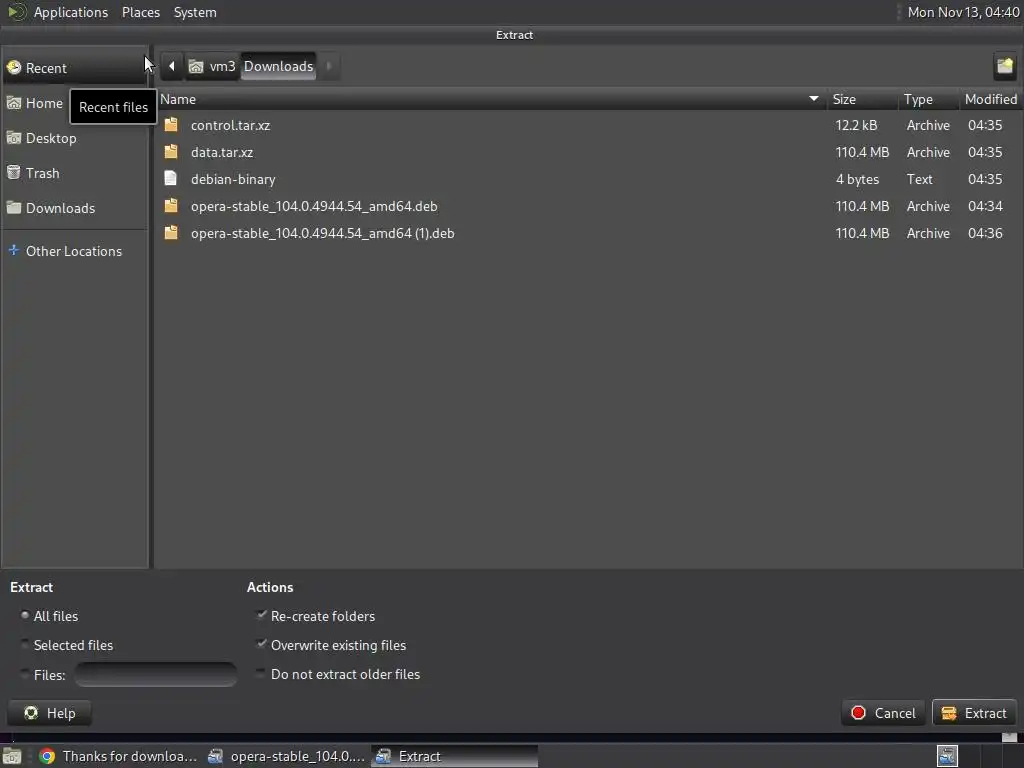Click the Recent clock icon in sidebar
Viewport: 1024px width, 768px height.
tap(14, 67)
